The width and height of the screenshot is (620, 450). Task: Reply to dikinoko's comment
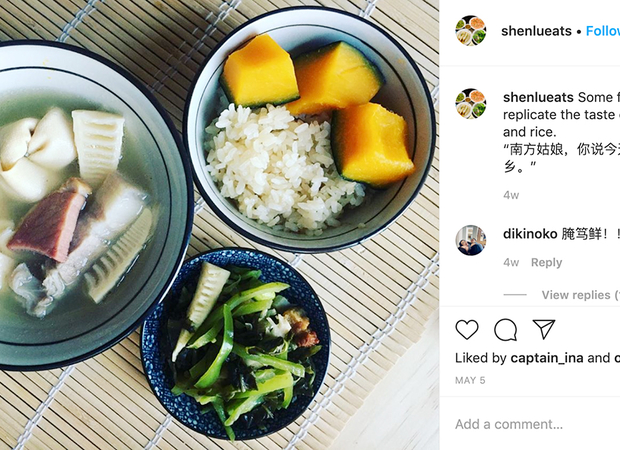coord(546,263)
